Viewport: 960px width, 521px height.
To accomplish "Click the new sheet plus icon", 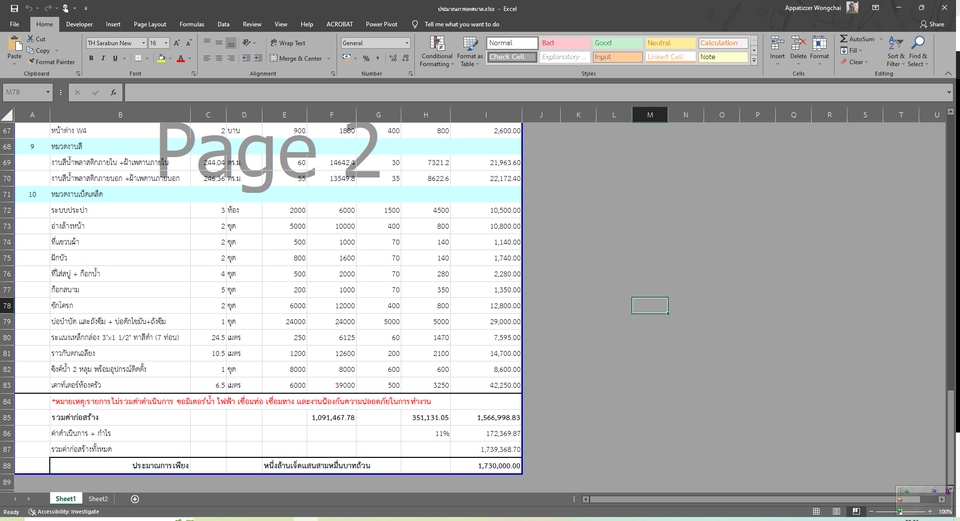I will [135, 499].
